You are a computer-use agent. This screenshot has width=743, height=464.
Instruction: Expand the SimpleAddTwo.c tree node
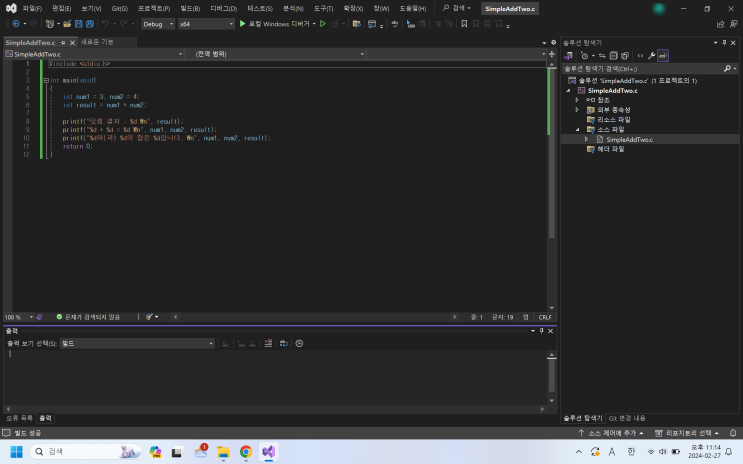pos(587,139)
